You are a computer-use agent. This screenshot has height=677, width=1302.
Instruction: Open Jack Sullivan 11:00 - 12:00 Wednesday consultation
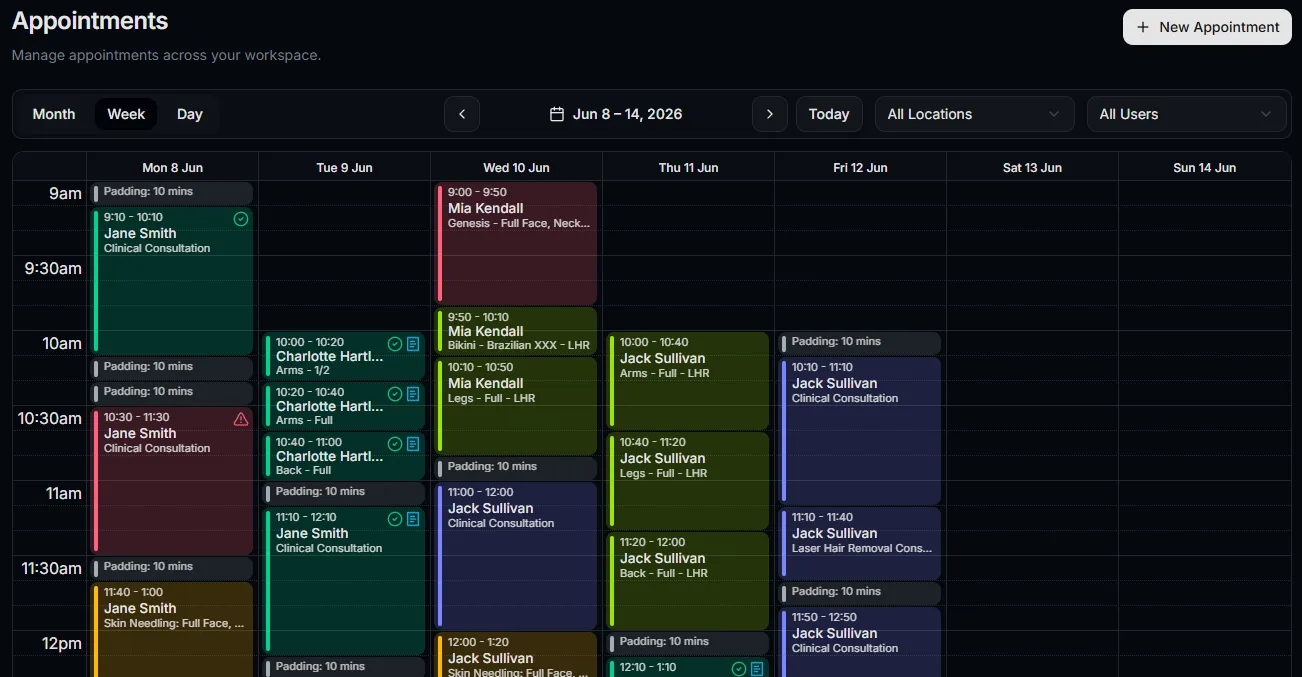(516, 555)
